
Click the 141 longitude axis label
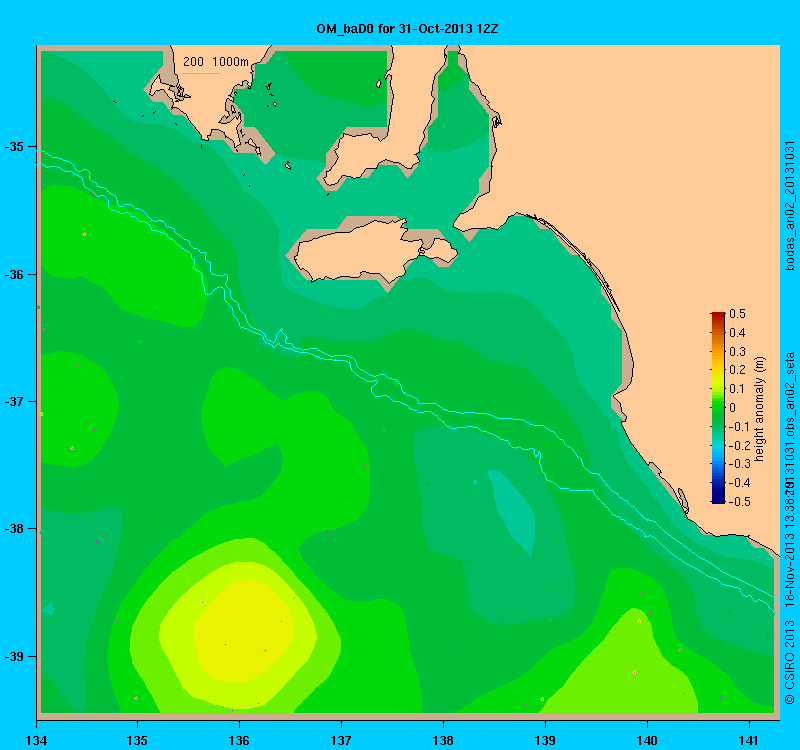(749, 740)
